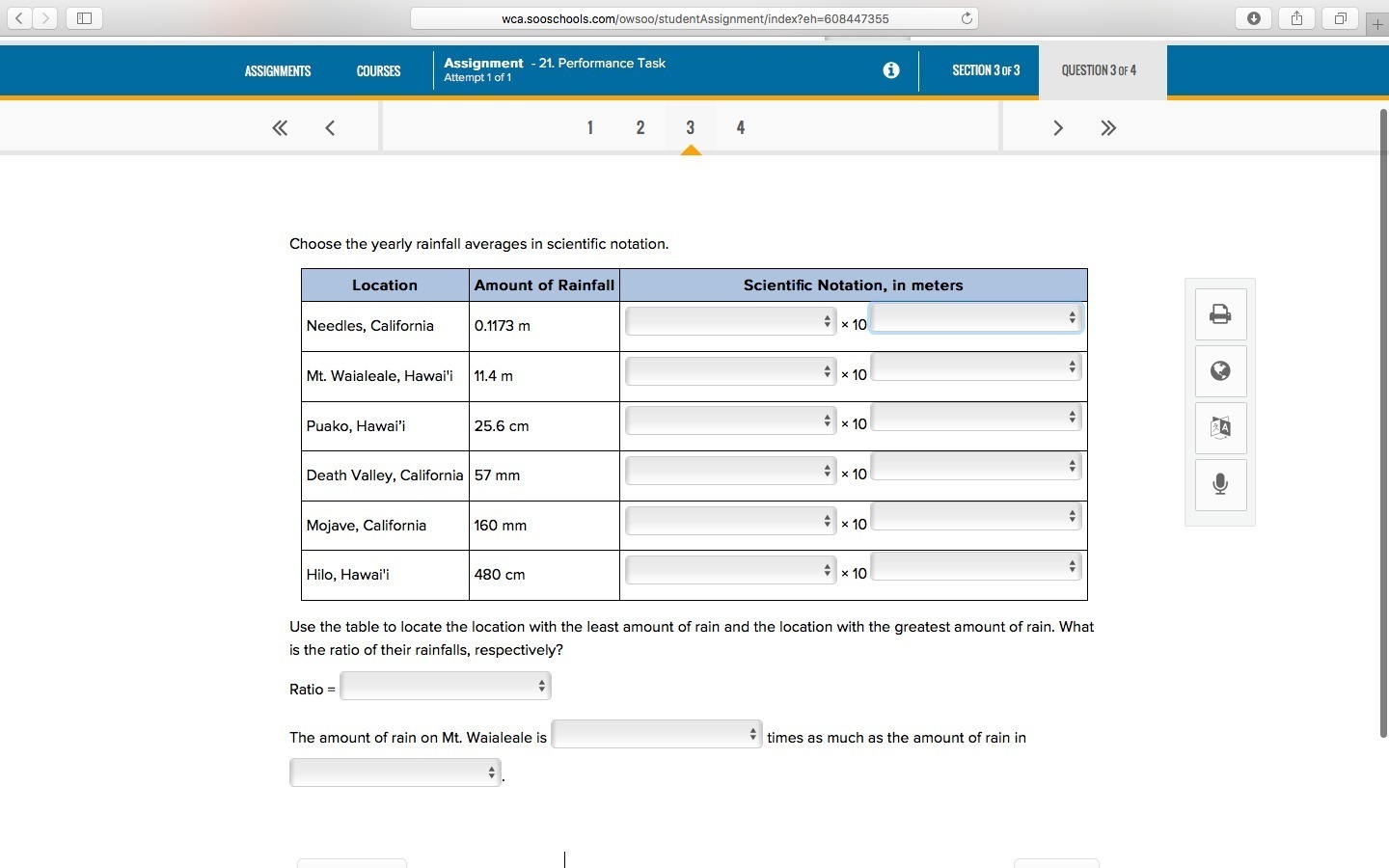
Task: Open the downloads icon in the browser
Action: pyautogui.click(x=1255, y=17)
